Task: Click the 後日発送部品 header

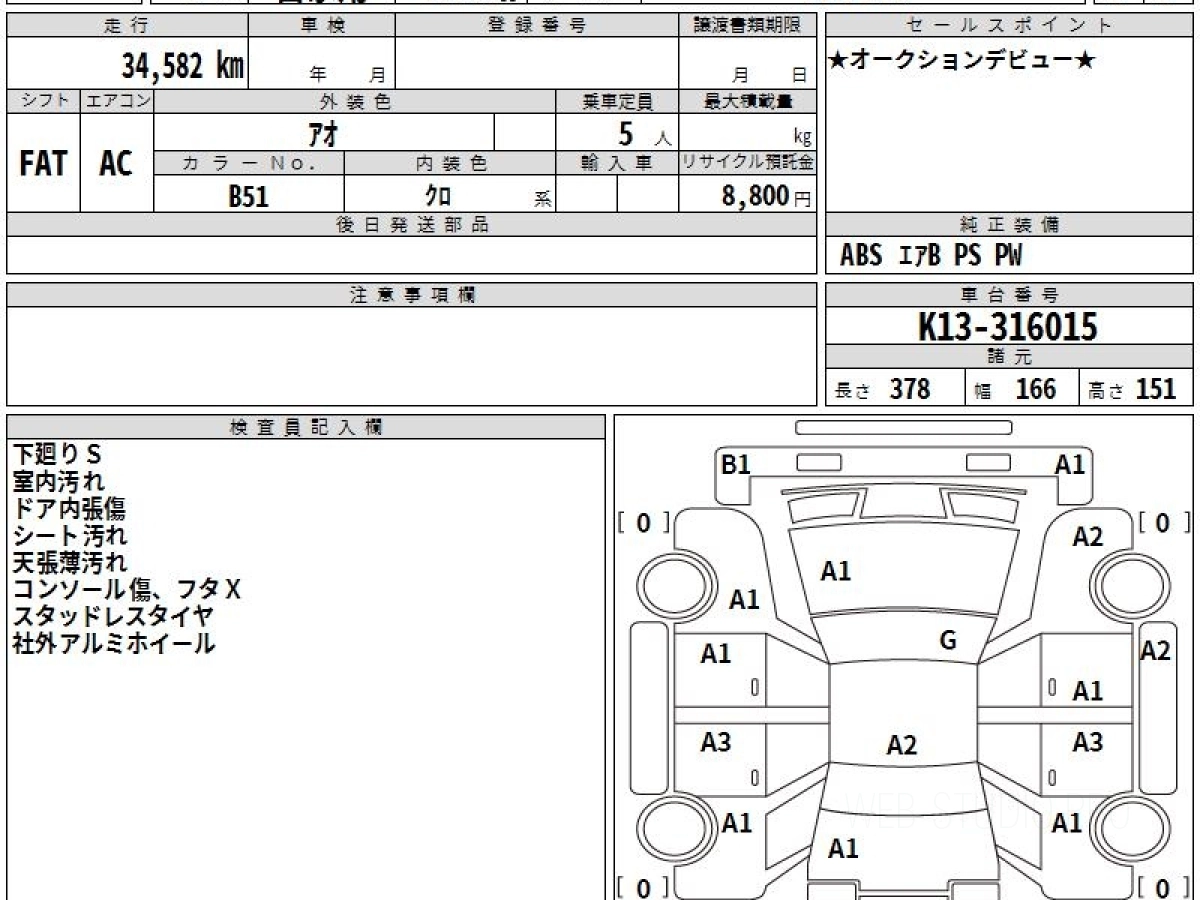Action: 411,225
